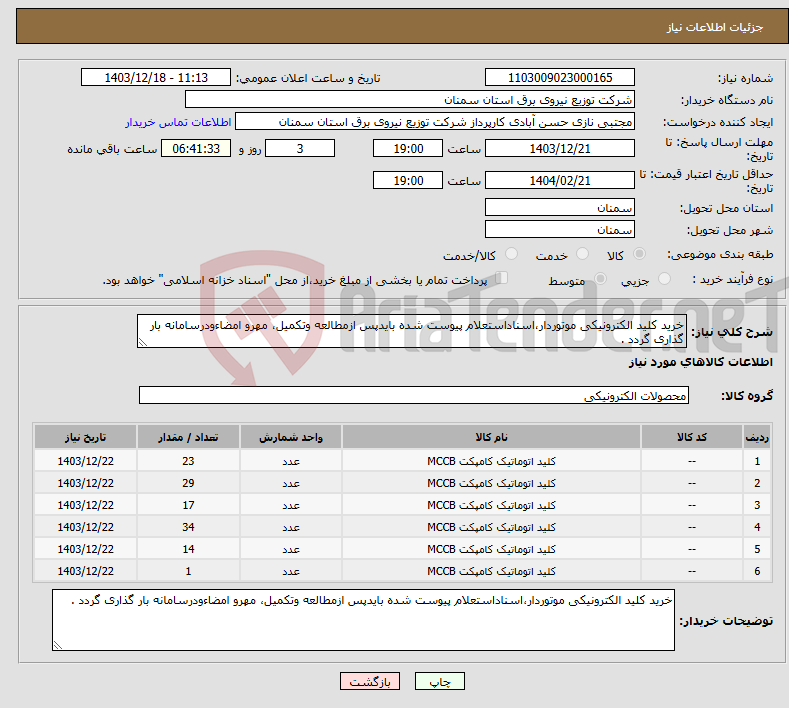Click the نام دستگاه خریدار field

click(x=410, y=100)
